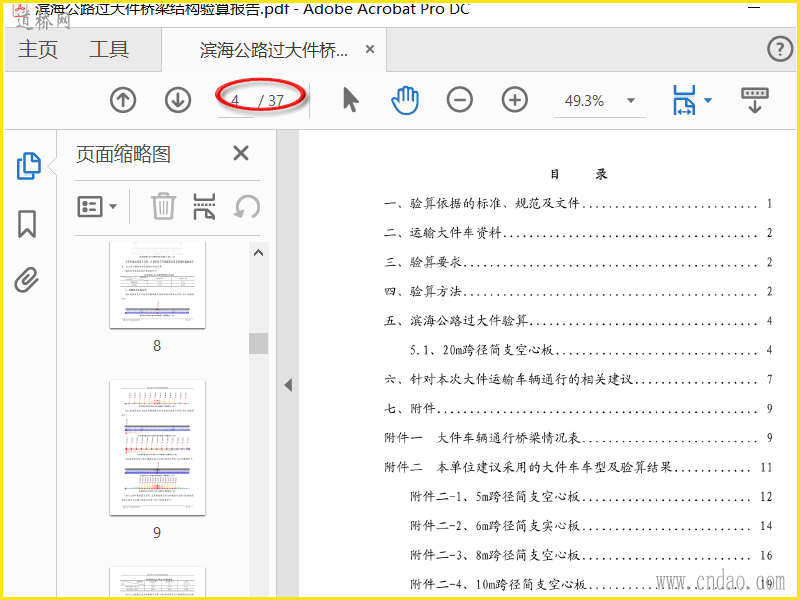Activate the hand pan tool
This screenshot has width=800, height=600.
tap(405, 99)
